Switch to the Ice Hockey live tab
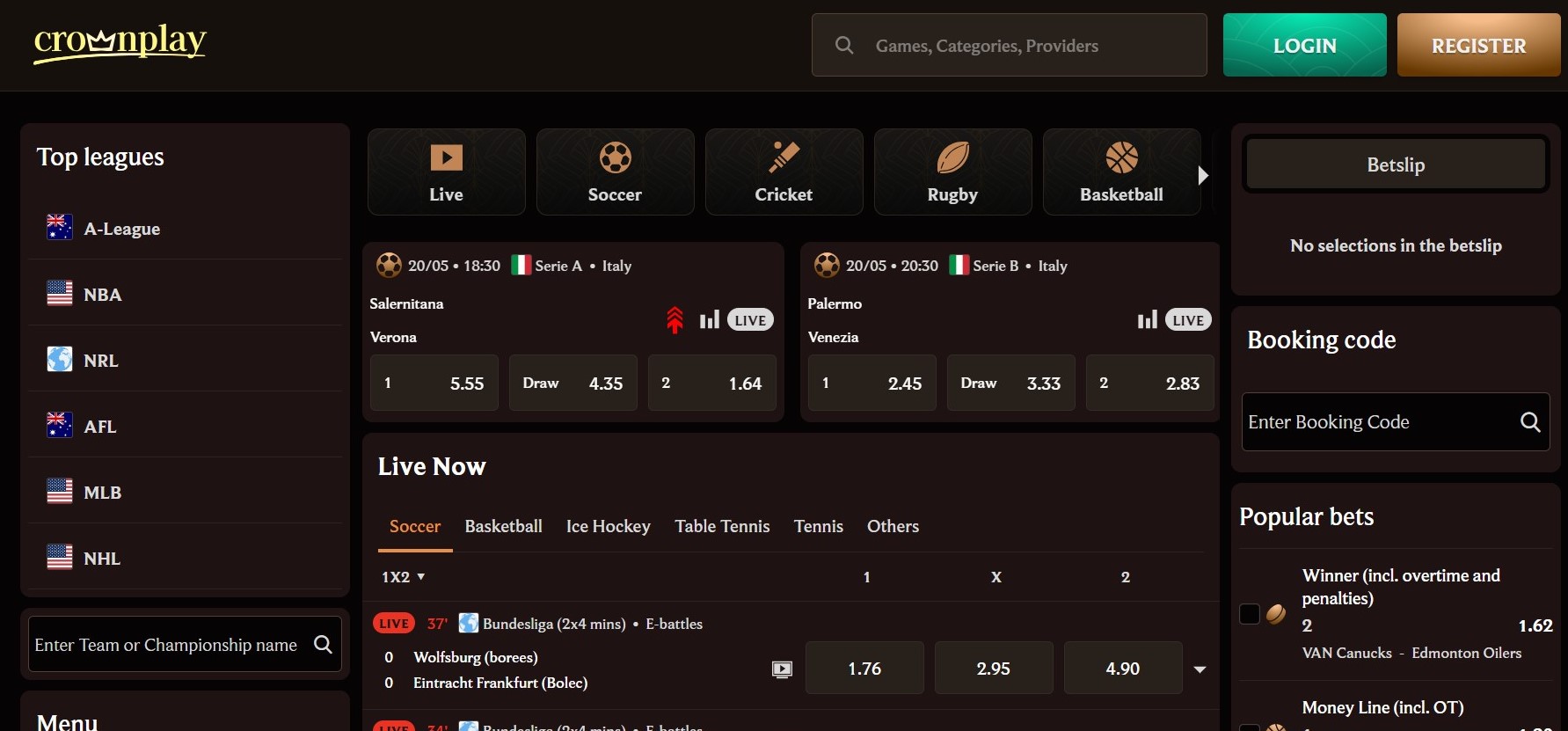This screenshot has width=1568, height=731. click(609, 526)
